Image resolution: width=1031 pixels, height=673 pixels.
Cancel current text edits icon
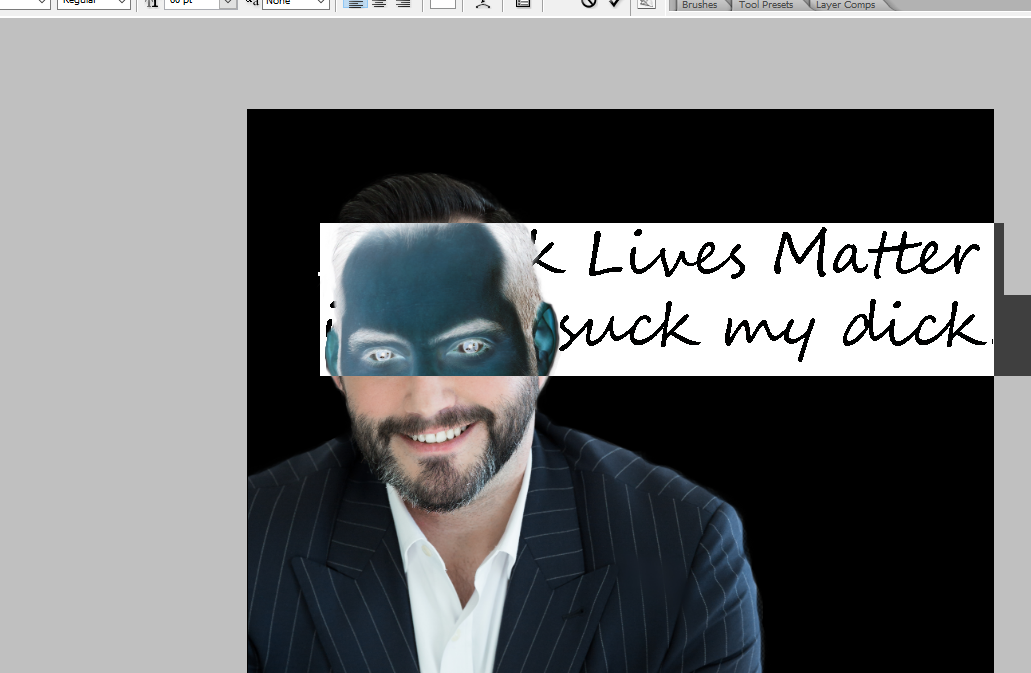[588, 3]
